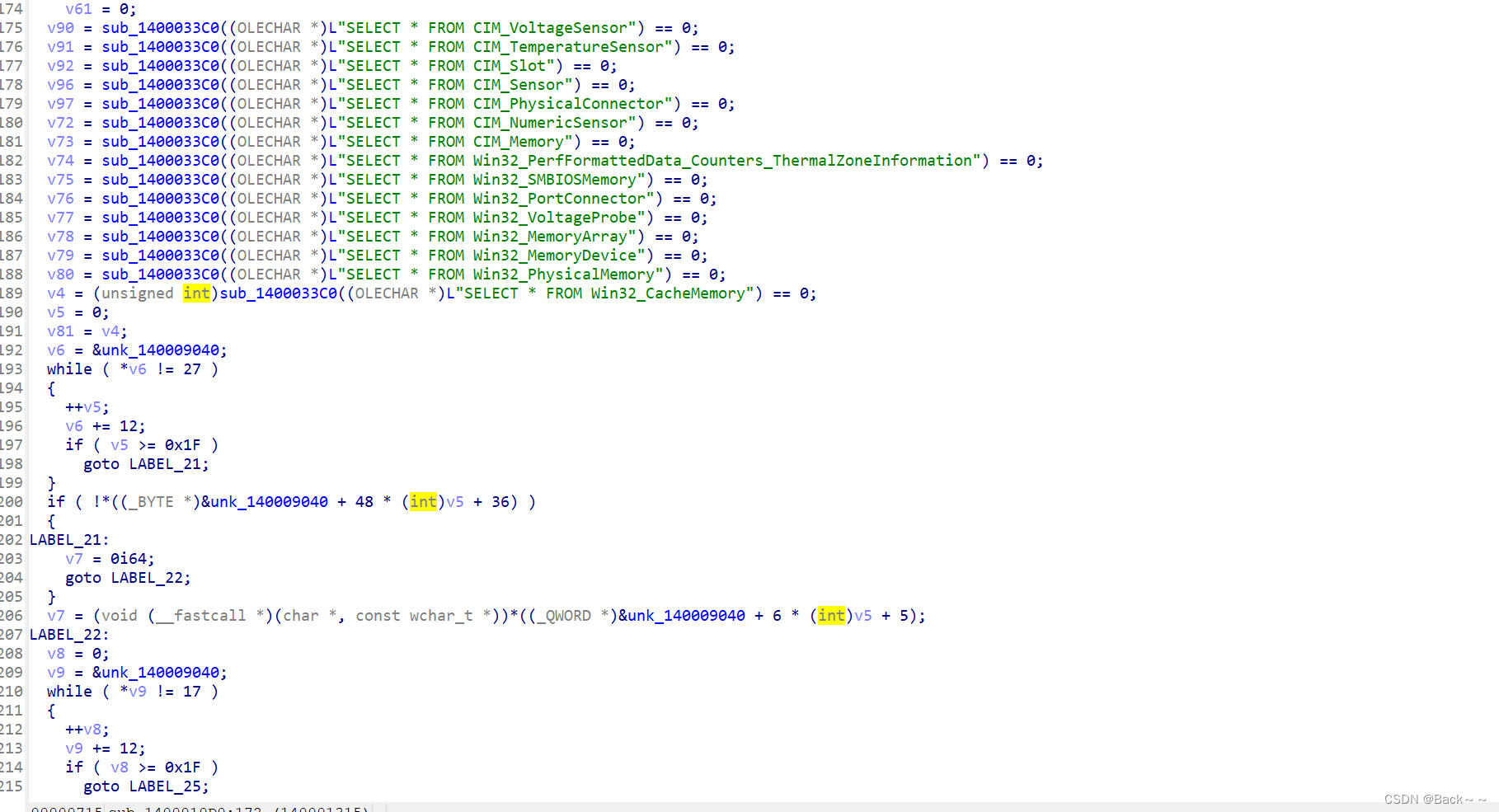
Task: Click the "while ( *v9 != 17 )" statement
Action: point(133,692)
